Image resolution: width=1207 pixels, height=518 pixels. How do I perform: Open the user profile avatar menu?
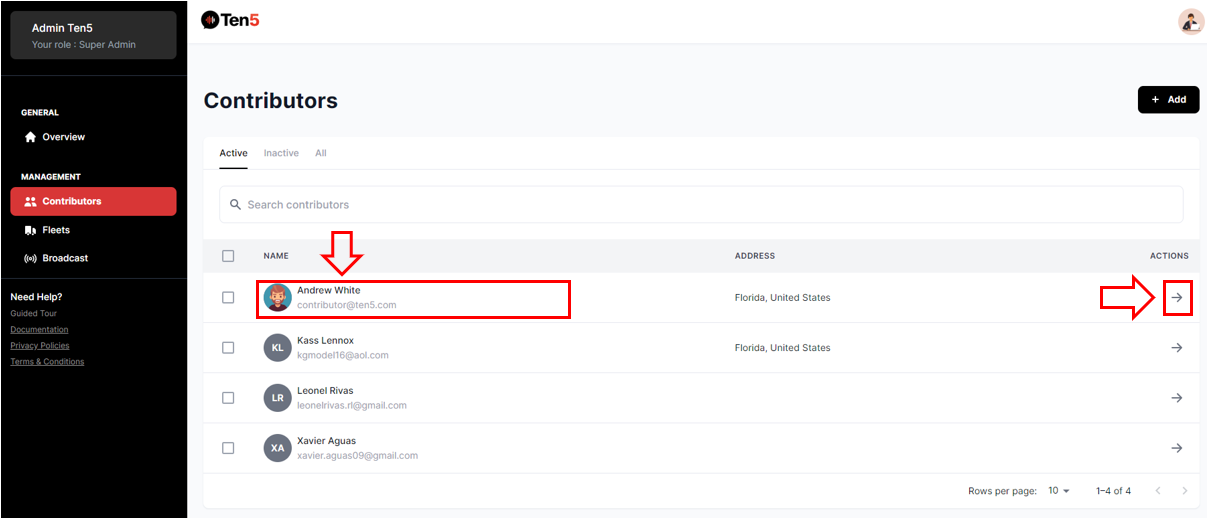tap(1190, 22)
